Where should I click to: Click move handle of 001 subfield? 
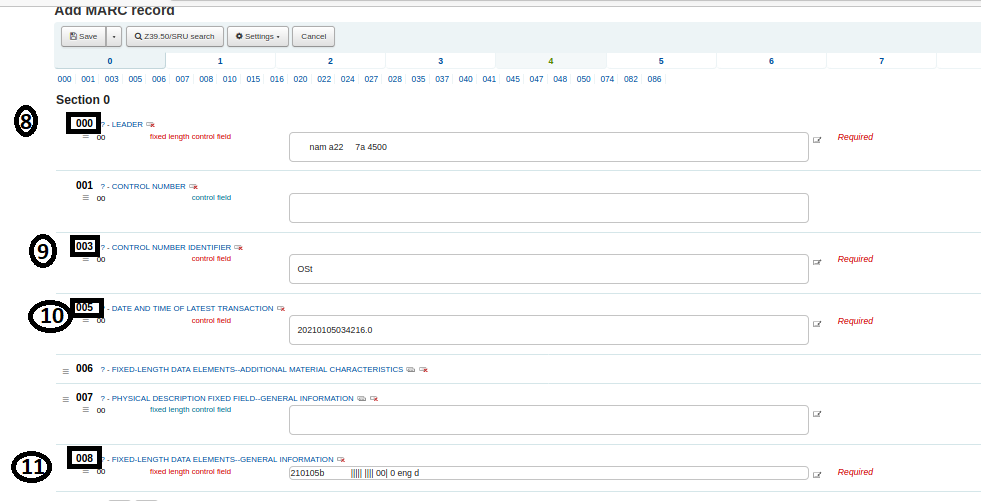click(86, 198)
